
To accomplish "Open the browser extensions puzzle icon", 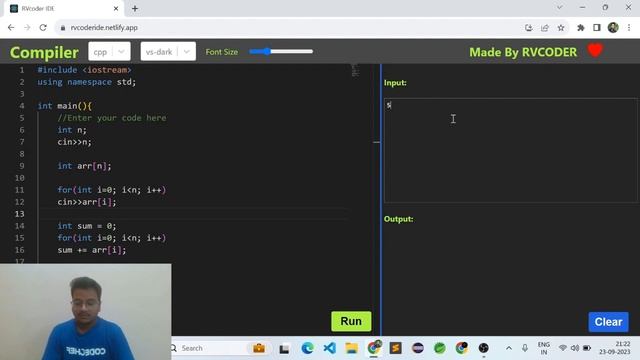I will tap(580, 28).
